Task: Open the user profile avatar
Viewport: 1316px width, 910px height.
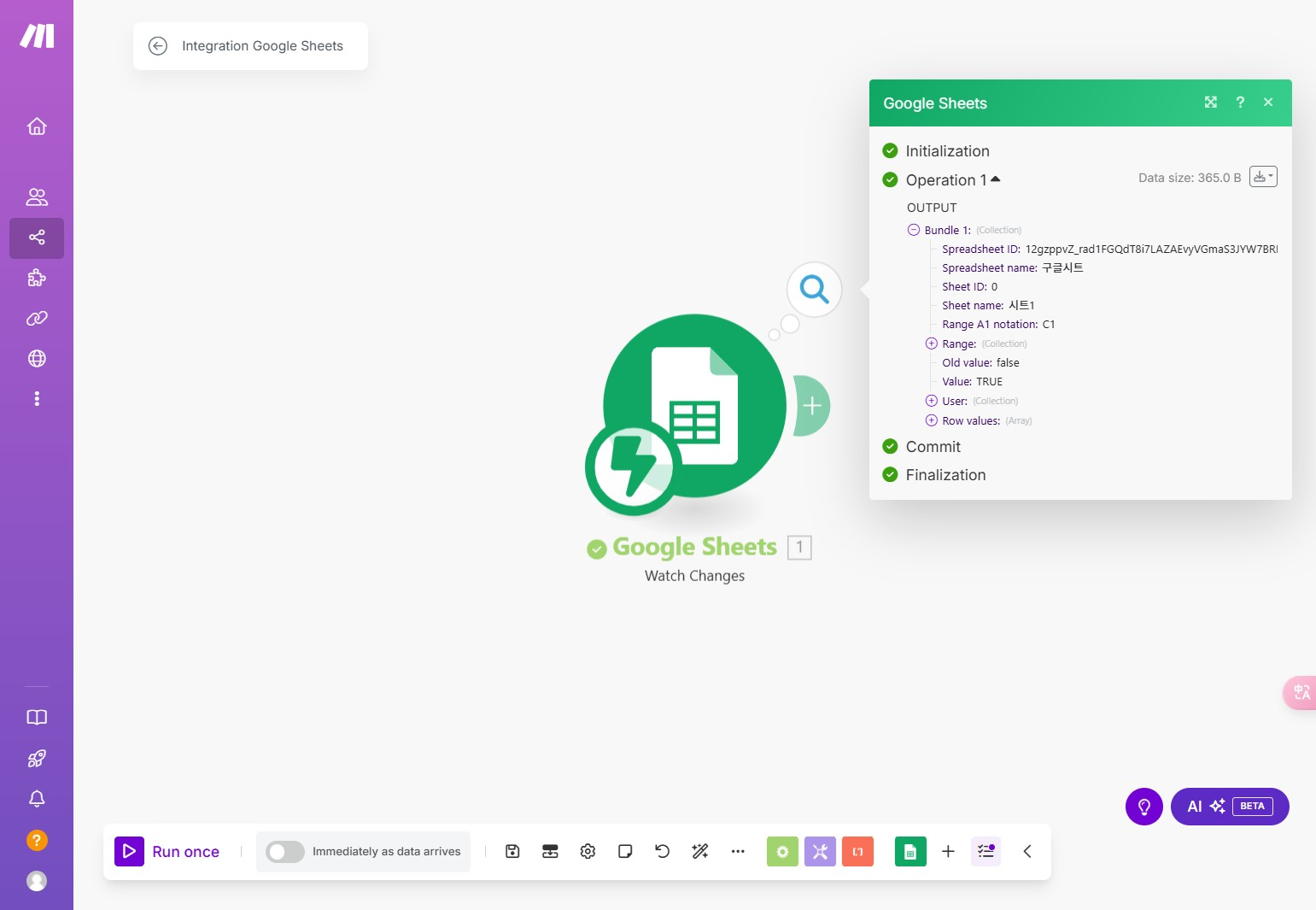Action: 37,881
